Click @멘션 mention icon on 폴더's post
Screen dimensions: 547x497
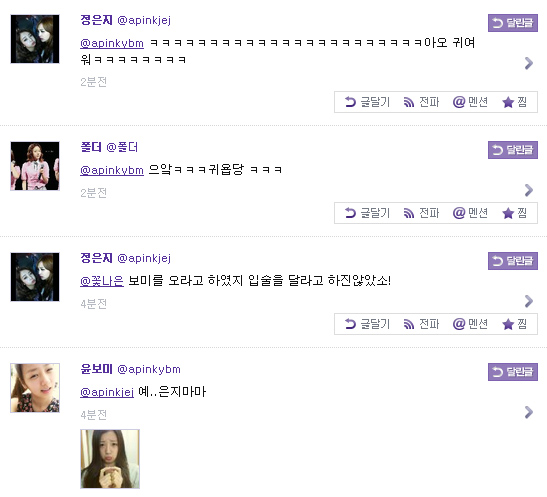pyautogui.click(x=470, y=213)
